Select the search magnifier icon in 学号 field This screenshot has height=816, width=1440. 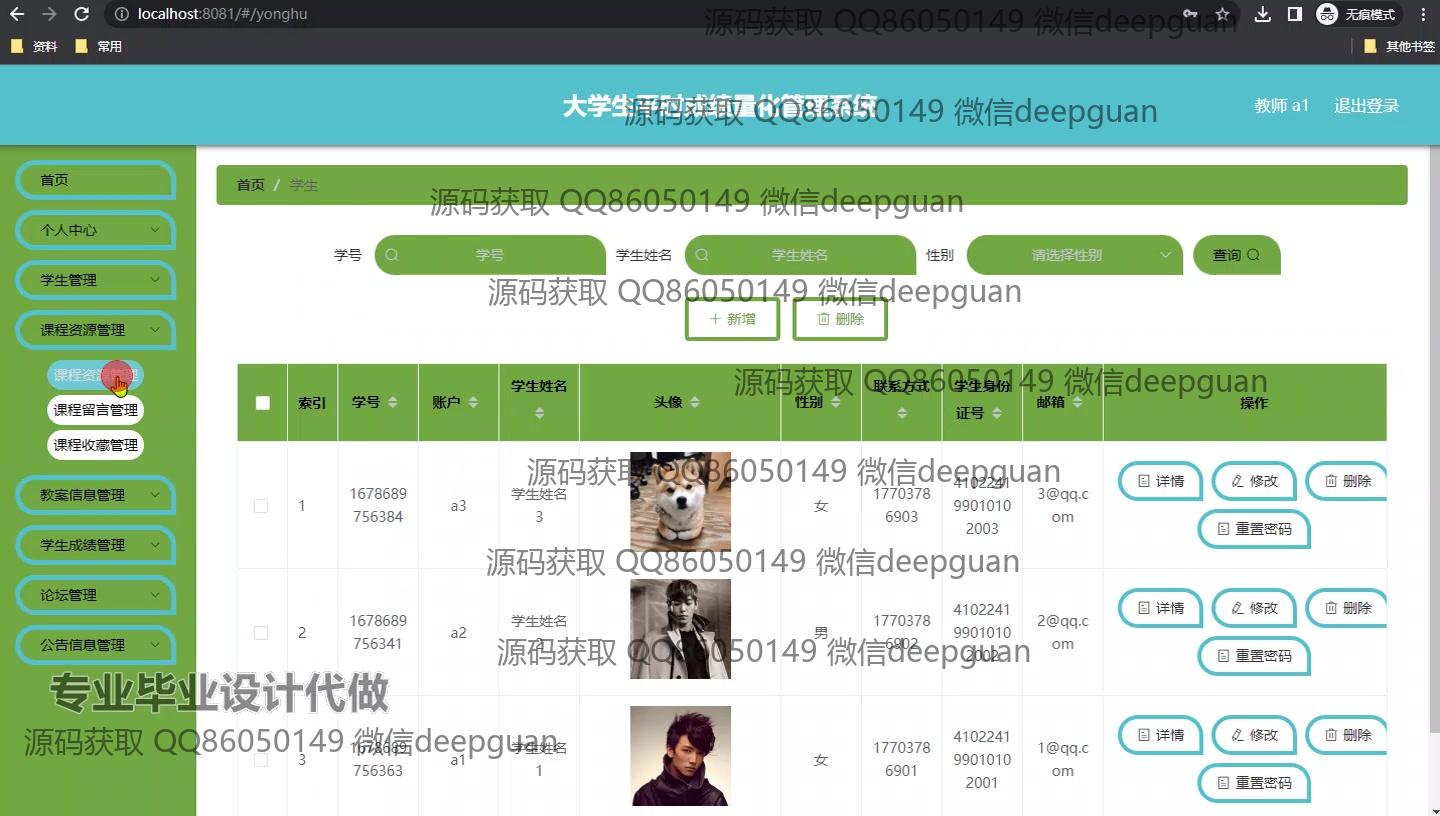click(391, 255)
